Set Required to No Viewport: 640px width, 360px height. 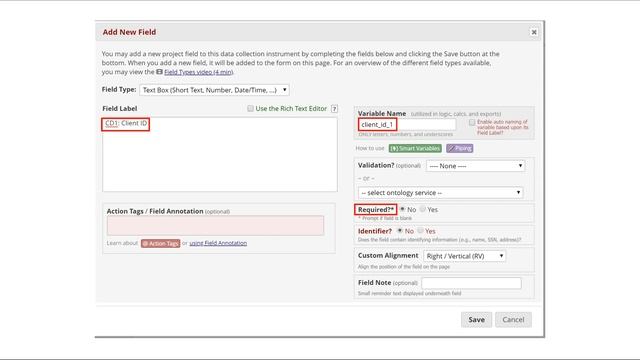[402, 209]
